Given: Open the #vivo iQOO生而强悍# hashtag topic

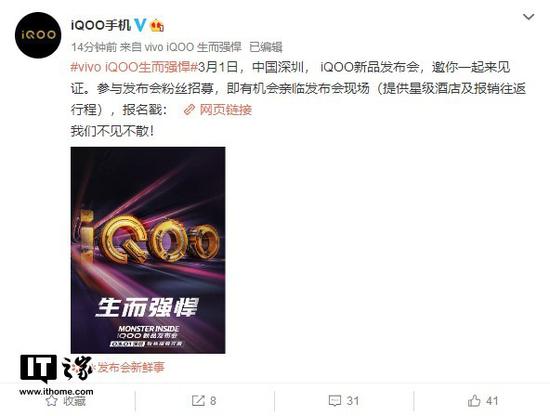Looking at the screenshot, I should (x=135, y=67).
